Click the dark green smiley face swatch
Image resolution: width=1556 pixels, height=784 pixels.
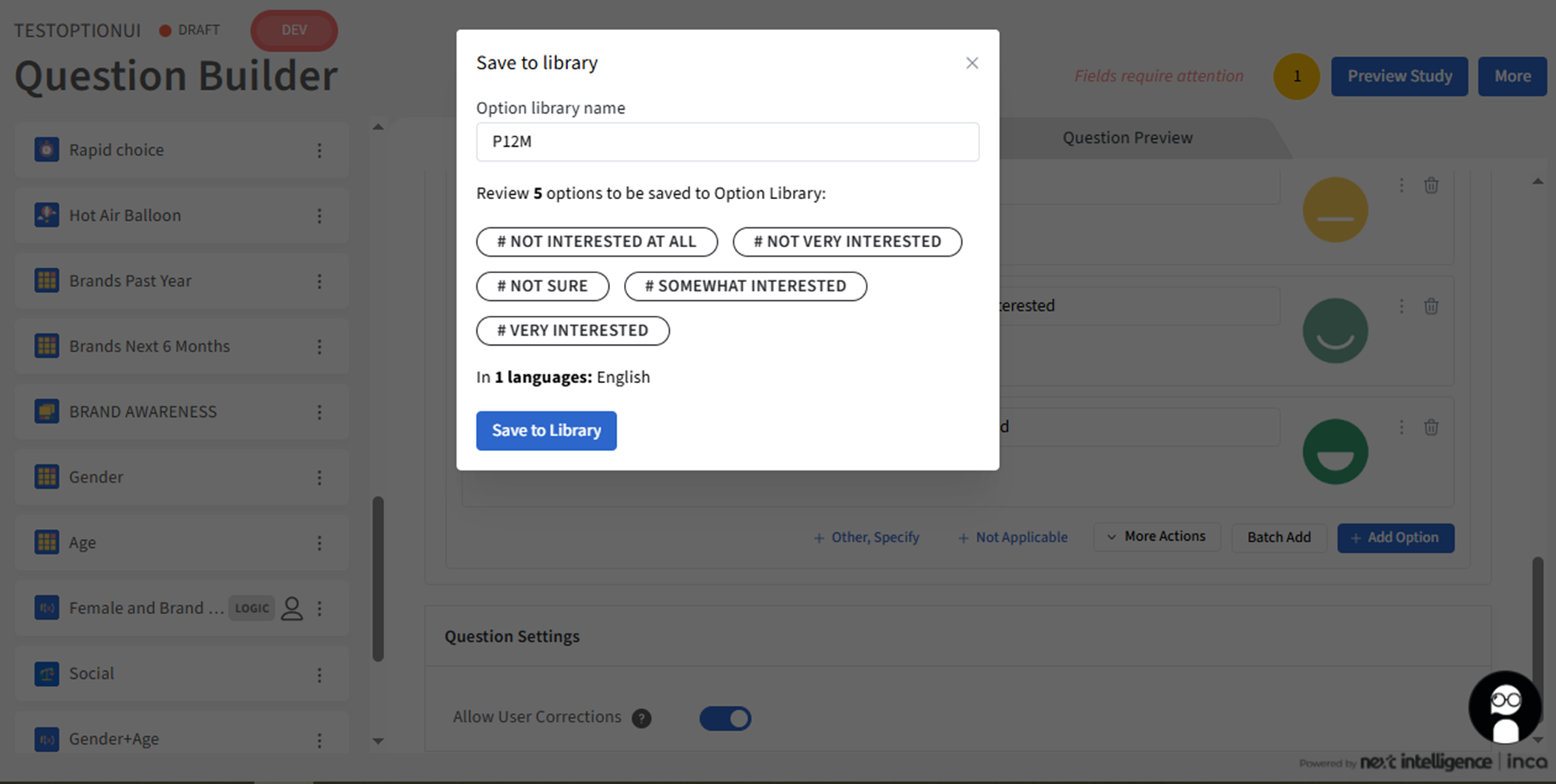[x=1334, y=452]
